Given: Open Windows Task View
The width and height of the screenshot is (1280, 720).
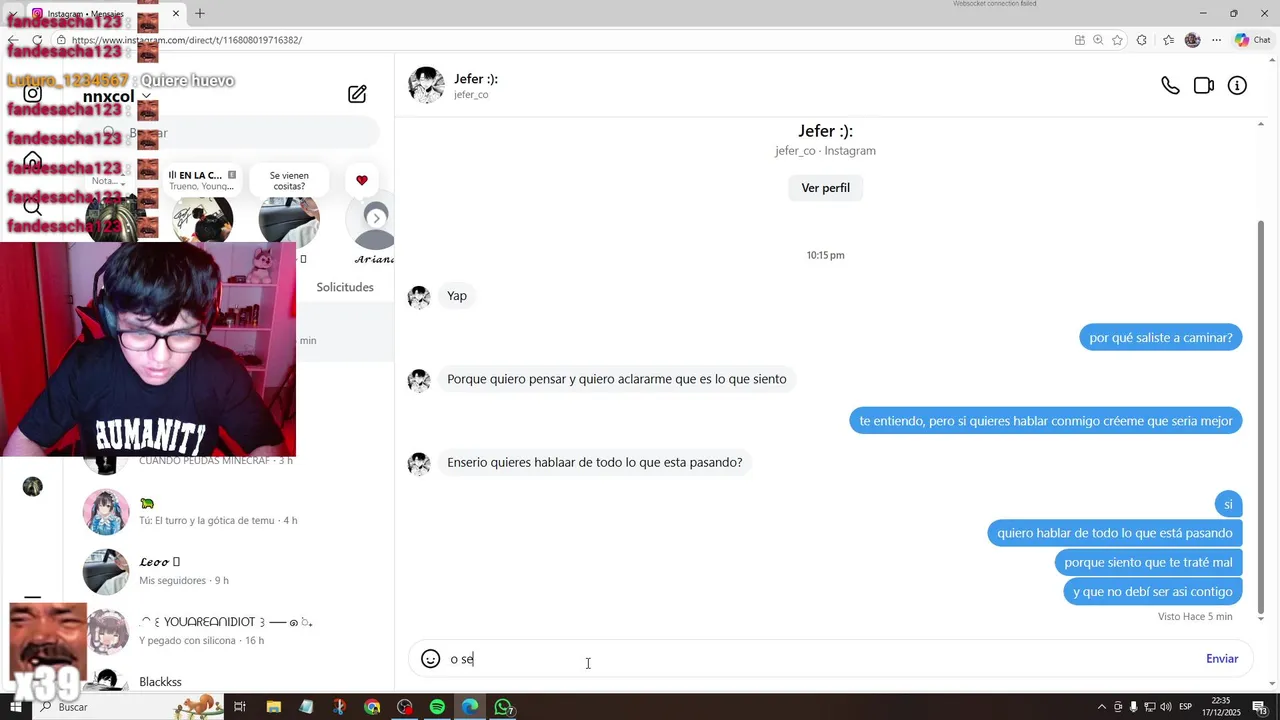Looking at the screenshot, I should point(240,707).
